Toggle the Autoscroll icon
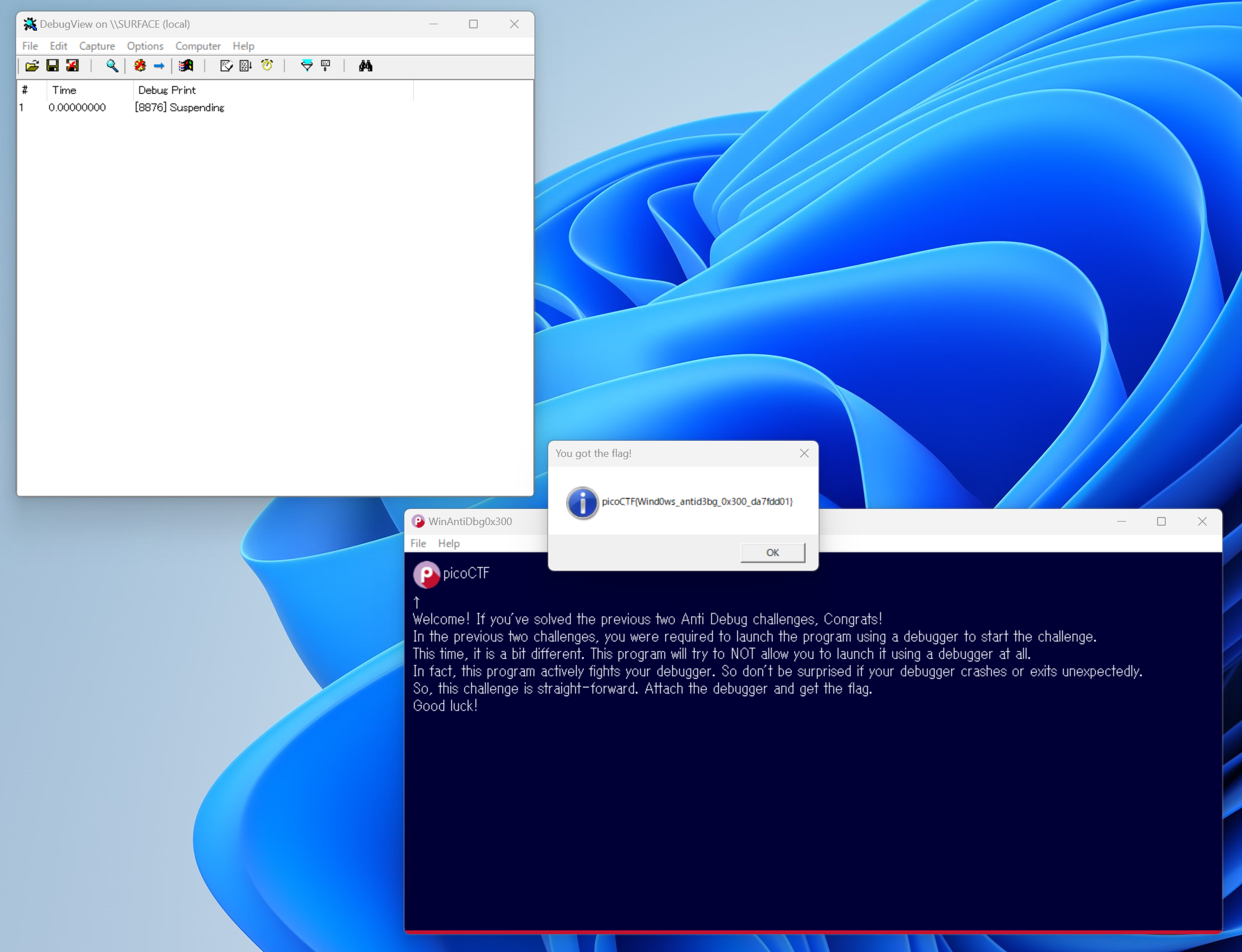The image size is (1242, 952). point(246,66)
